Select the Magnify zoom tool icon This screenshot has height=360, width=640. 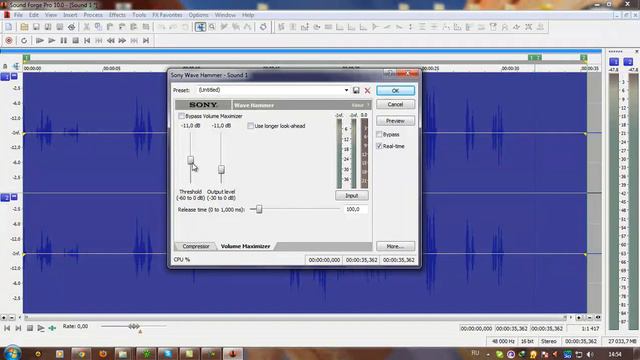pos(212,27)
